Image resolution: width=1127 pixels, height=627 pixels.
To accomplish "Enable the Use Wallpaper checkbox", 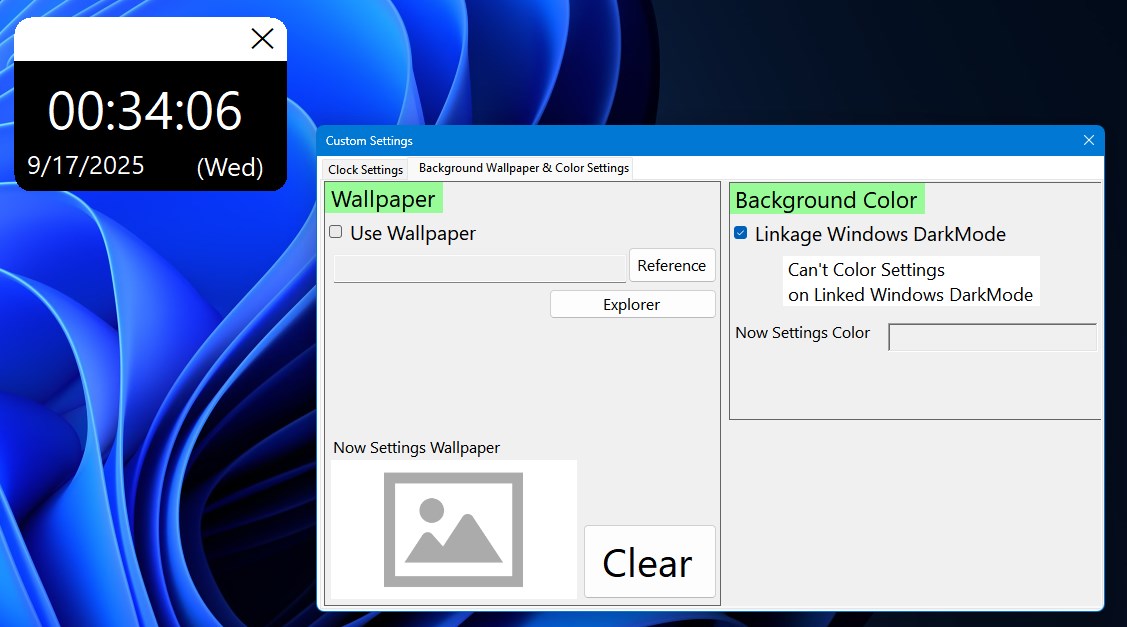I will tap(336, 232).
